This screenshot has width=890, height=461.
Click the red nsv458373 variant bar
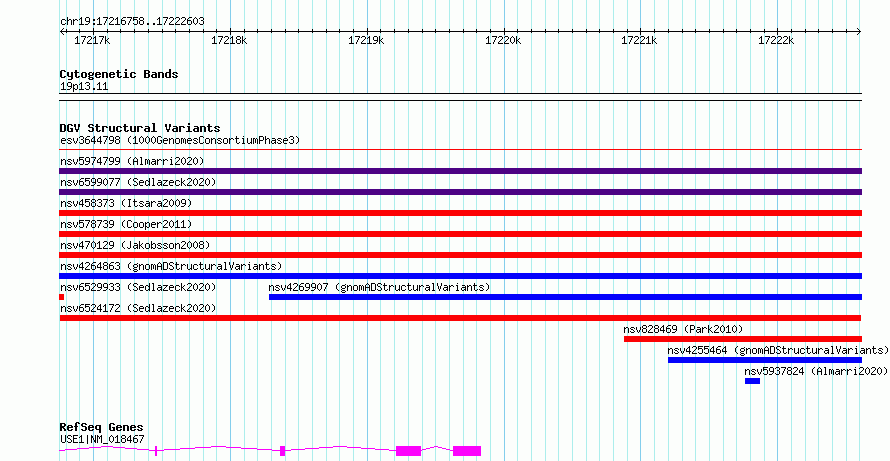pos(460,213)
